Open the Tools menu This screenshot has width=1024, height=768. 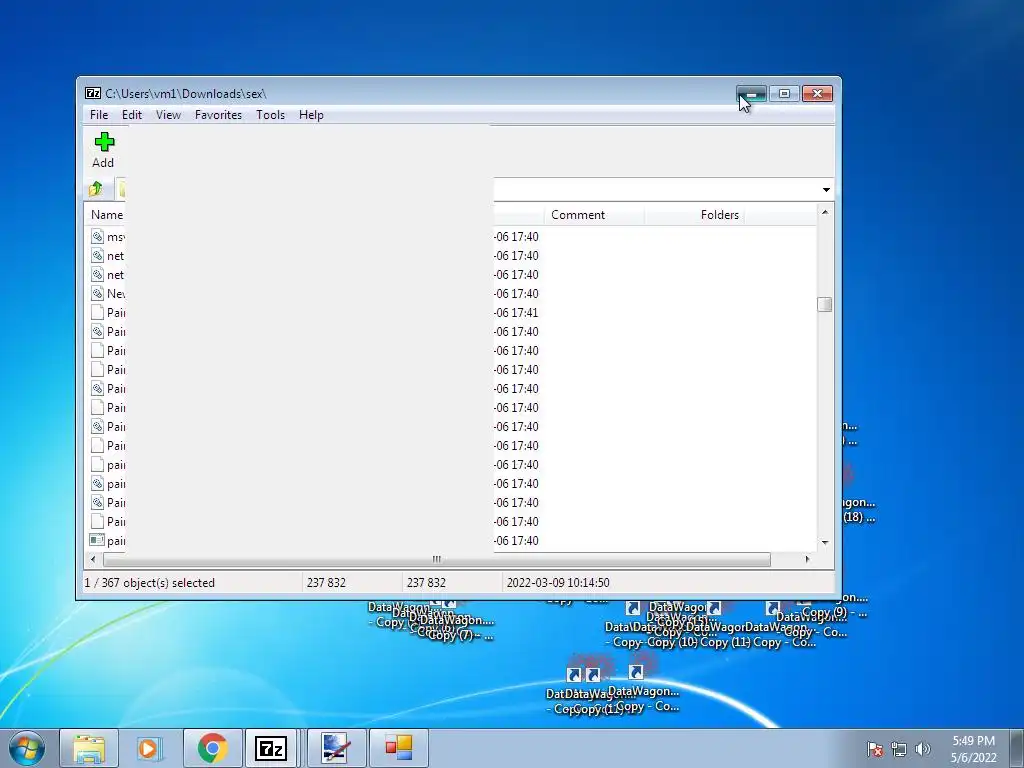tap(270, 115)
